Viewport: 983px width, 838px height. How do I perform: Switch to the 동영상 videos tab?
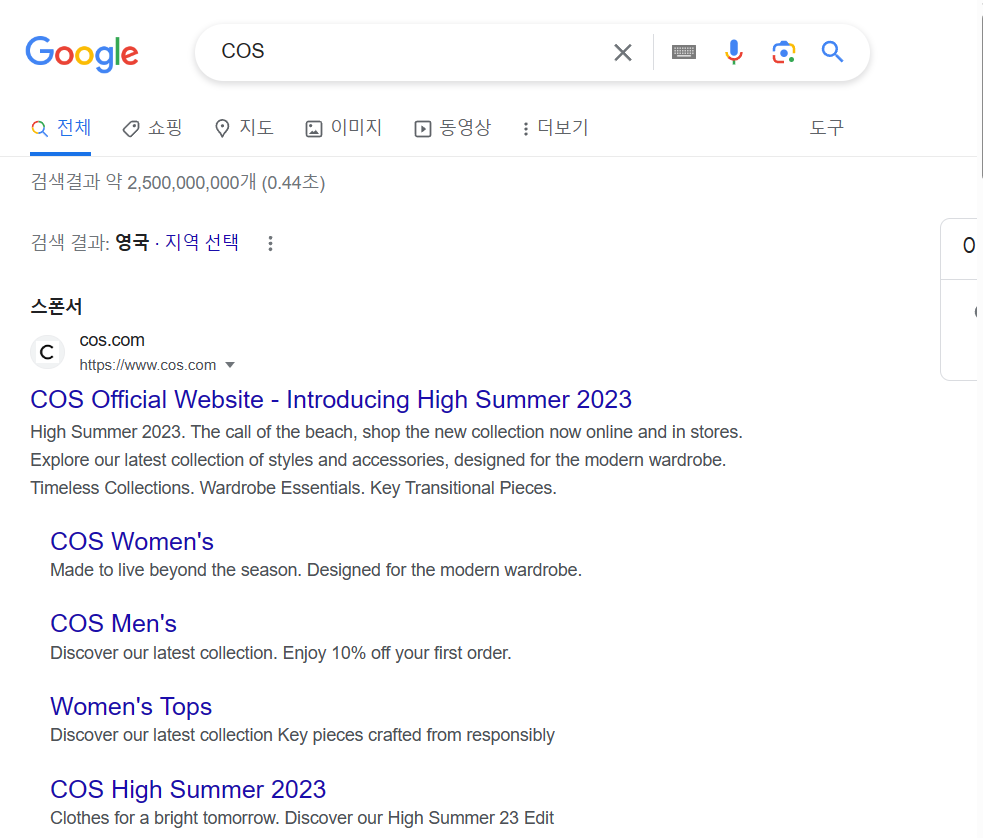(x=453, y=128)
